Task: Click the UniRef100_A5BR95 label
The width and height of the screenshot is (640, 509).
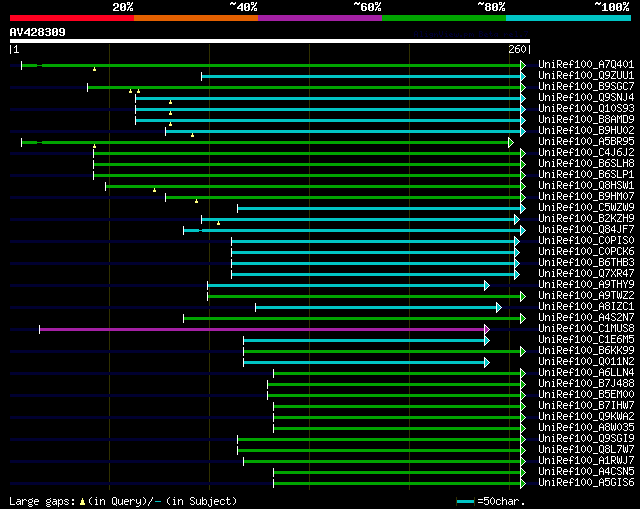Action: coord(586,141)
